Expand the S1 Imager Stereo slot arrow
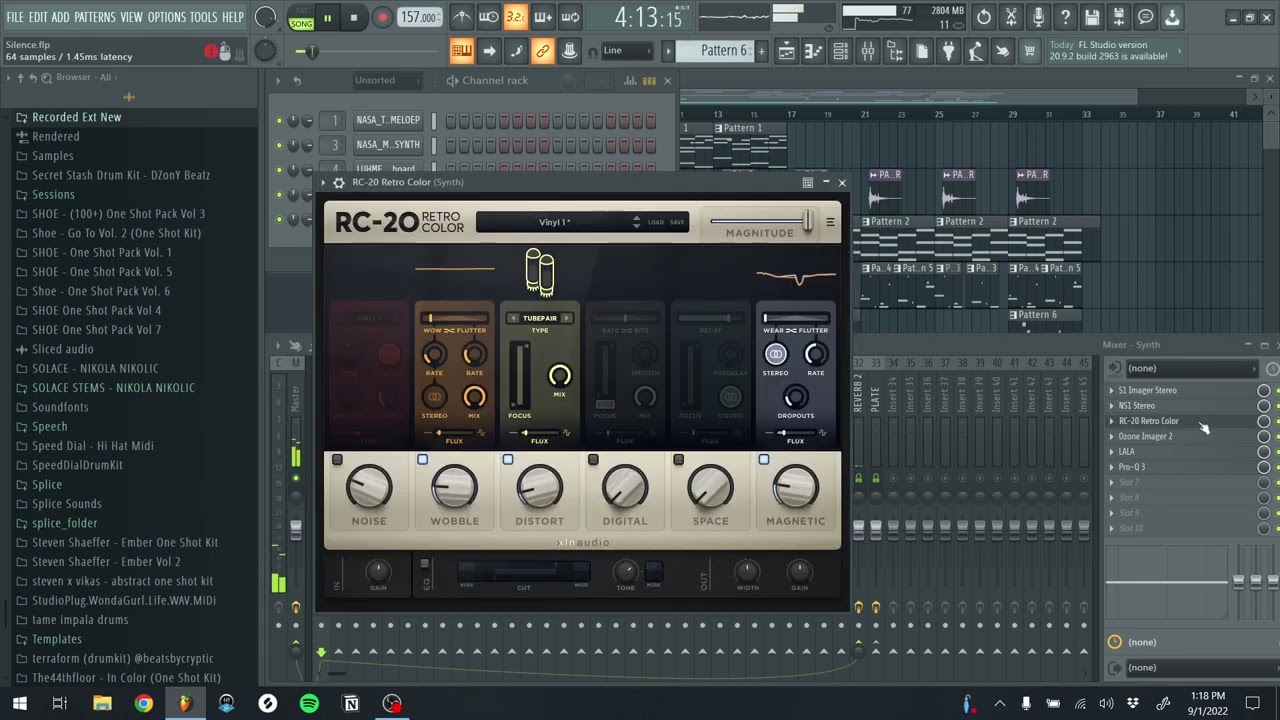The width and height of the screenshot is (1280, 720). click(x=1111, y=391)
